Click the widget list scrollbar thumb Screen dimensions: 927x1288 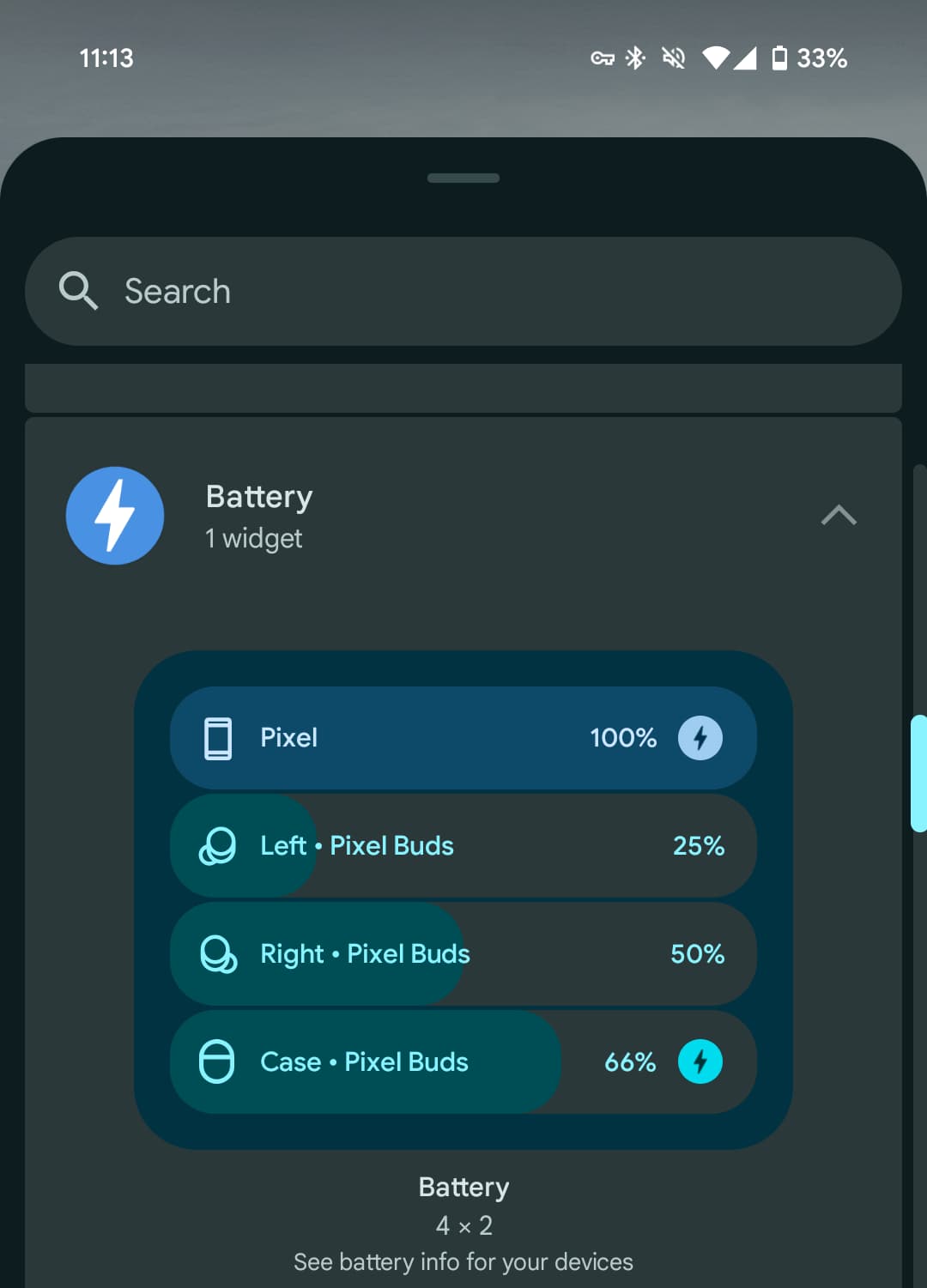click(918, 772)
